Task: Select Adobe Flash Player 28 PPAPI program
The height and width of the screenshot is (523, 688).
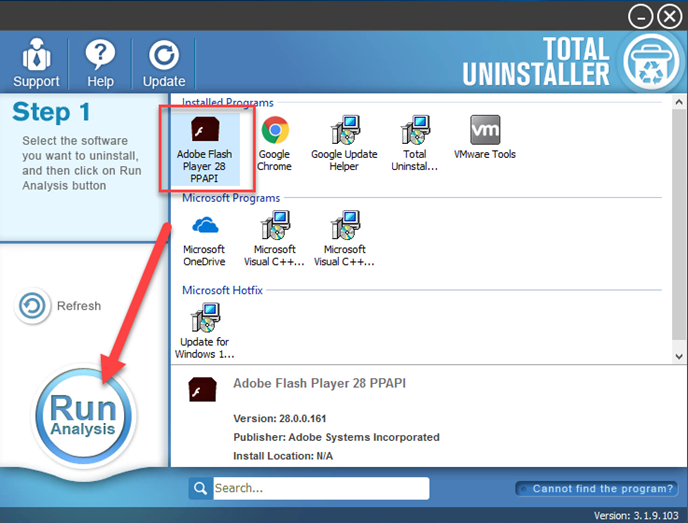Action: (x=204, y=149)
